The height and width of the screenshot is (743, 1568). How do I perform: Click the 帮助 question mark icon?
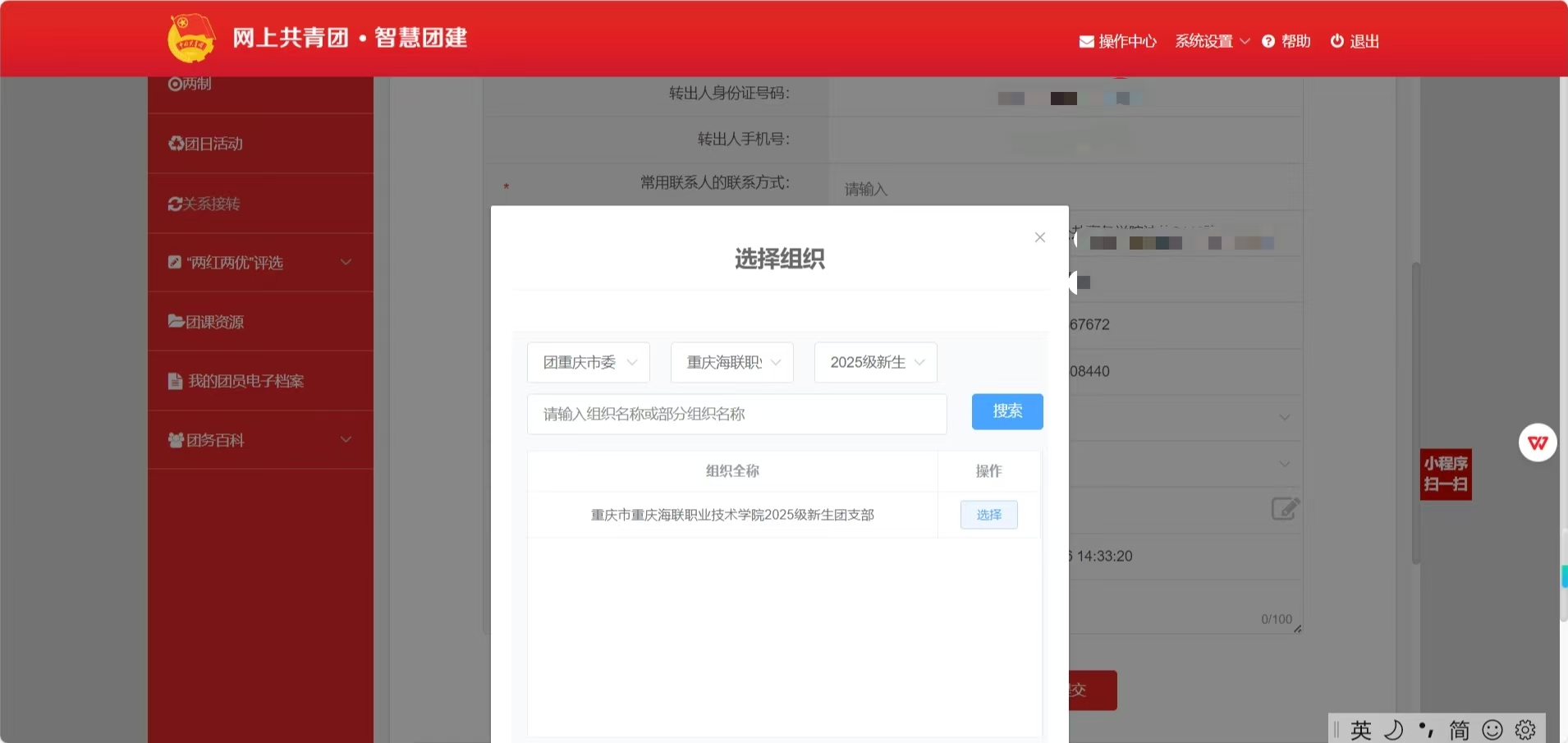tap(1268, 42)
